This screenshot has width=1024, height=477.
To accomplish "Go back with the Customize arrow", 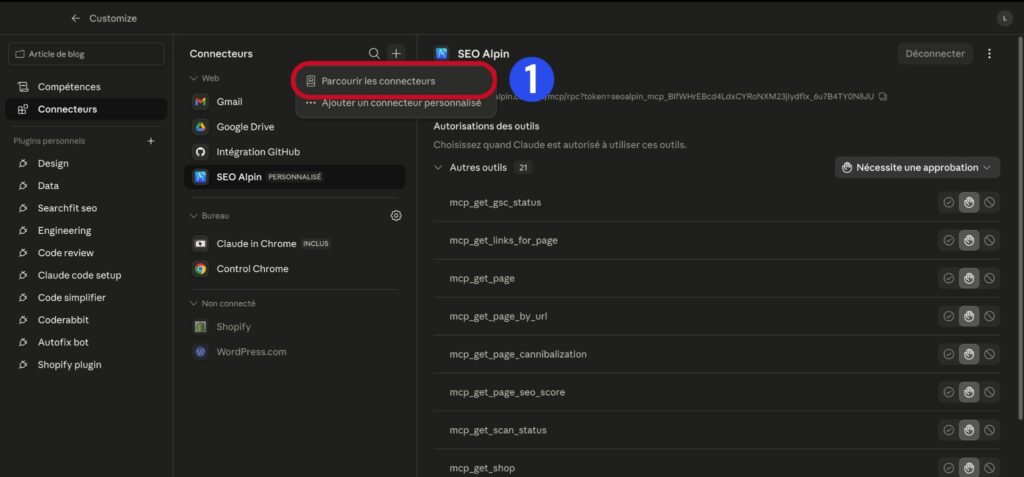I will tap(76, 18).
